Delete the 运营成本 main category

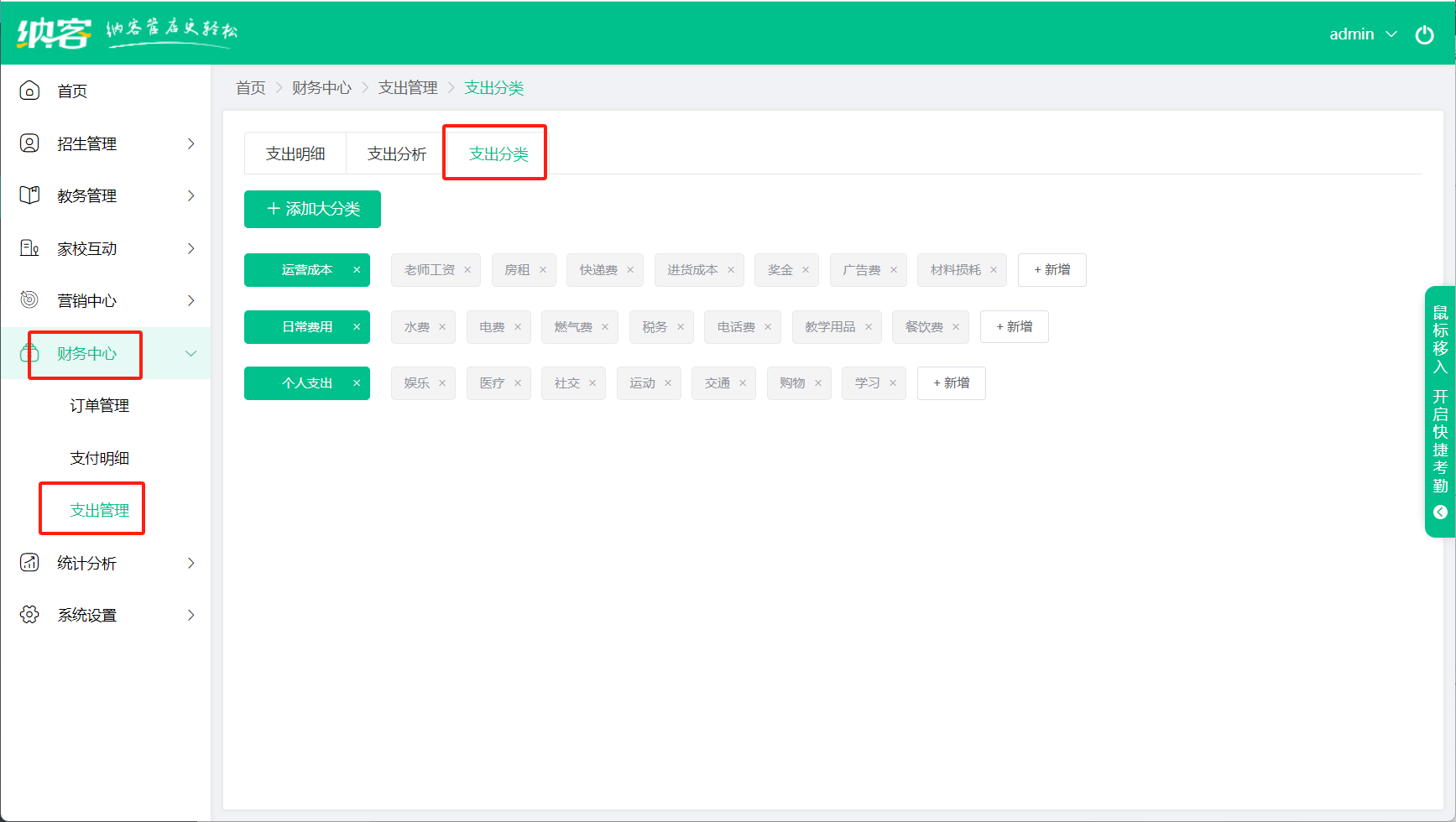click(x=357, y=270)
